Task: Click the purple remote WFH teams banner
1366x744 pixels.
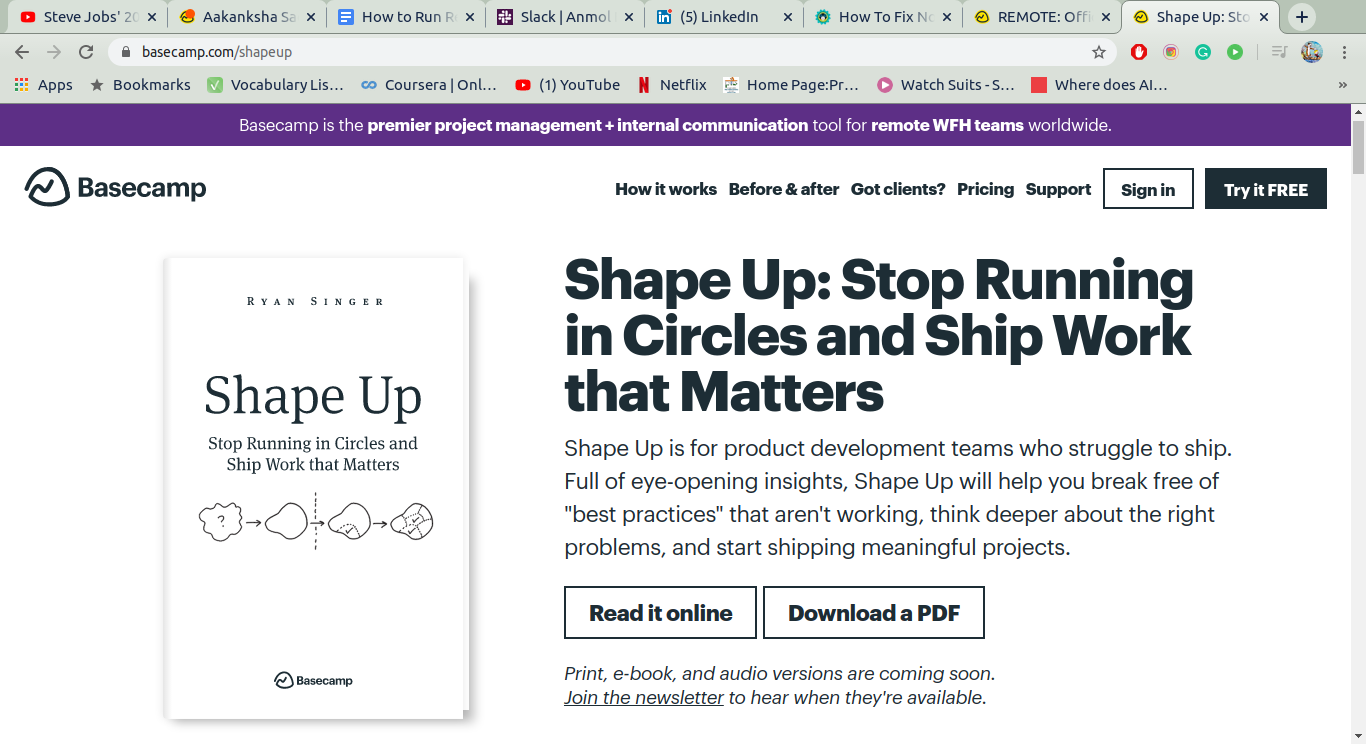Action: coord(675,125)
